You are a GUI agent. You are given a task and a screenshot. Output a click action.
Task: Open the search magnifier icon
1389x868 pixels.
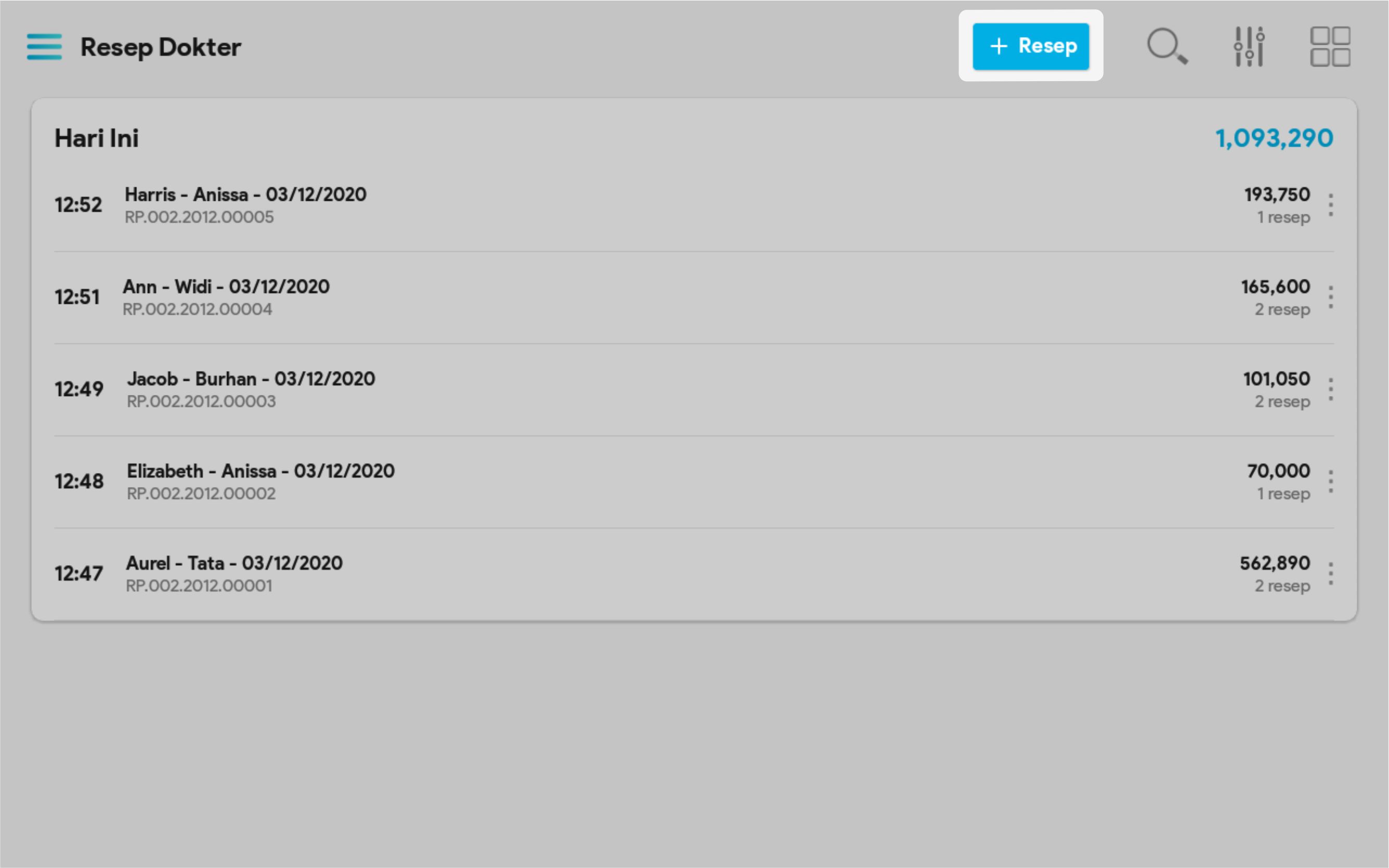pyautogui.click(x=1166, y=46)
